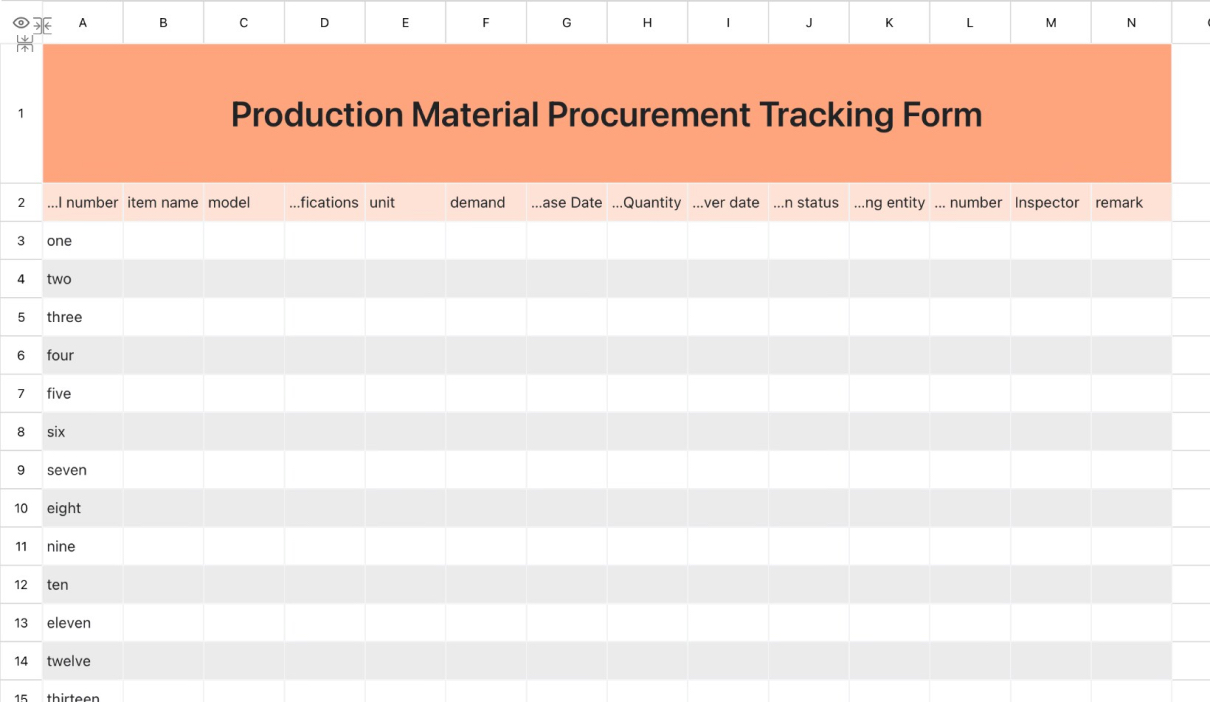1210x702 pixels.
Task: Select column N header
Action: [1132, 22]
